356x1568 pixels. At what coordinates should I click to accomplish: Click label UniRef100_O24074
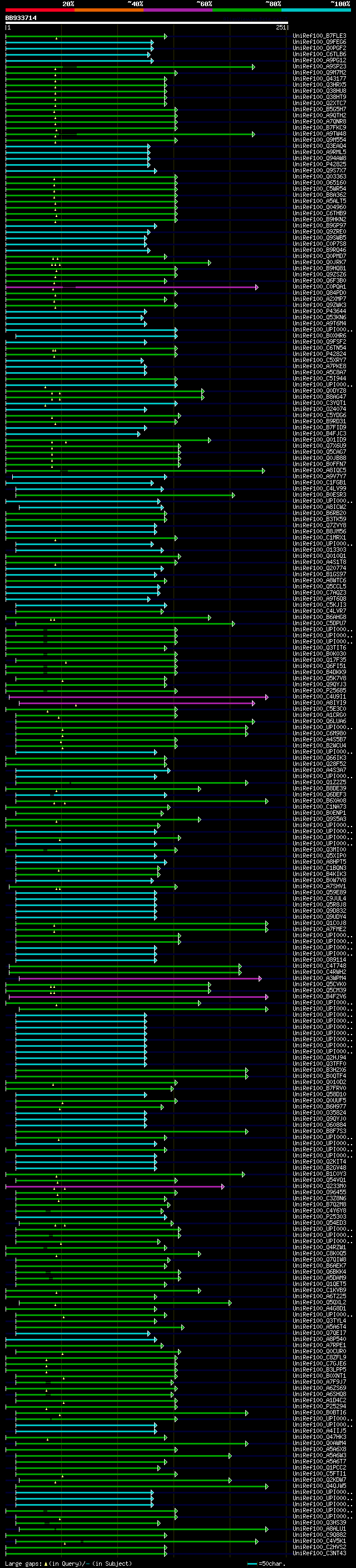tap(319, 409)
